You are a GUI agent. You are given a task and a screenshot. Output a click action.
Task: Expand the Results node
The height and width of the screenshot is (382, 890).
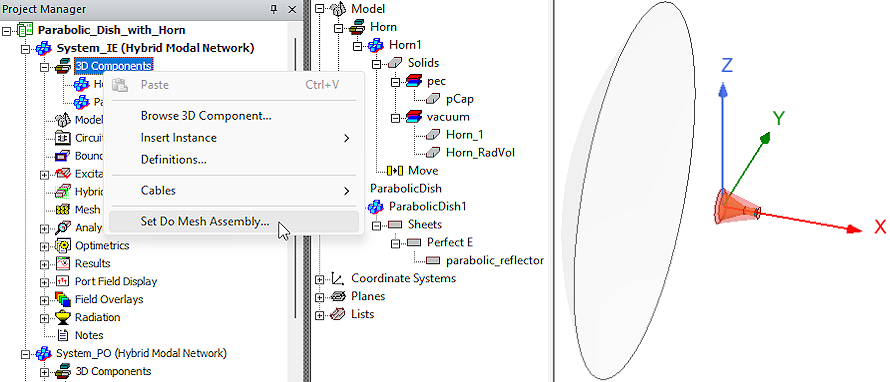(x=44, y=264)
